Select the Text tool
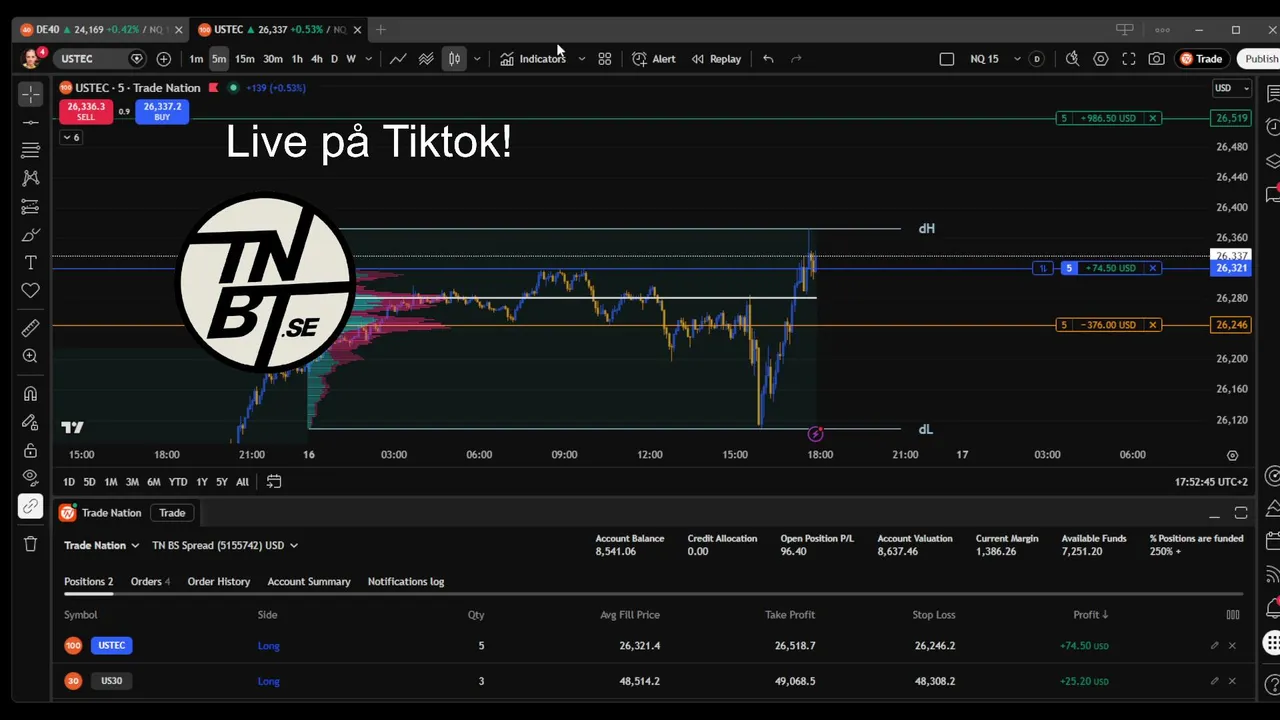The image size is (1280, 720). click(x=31, y=262)
